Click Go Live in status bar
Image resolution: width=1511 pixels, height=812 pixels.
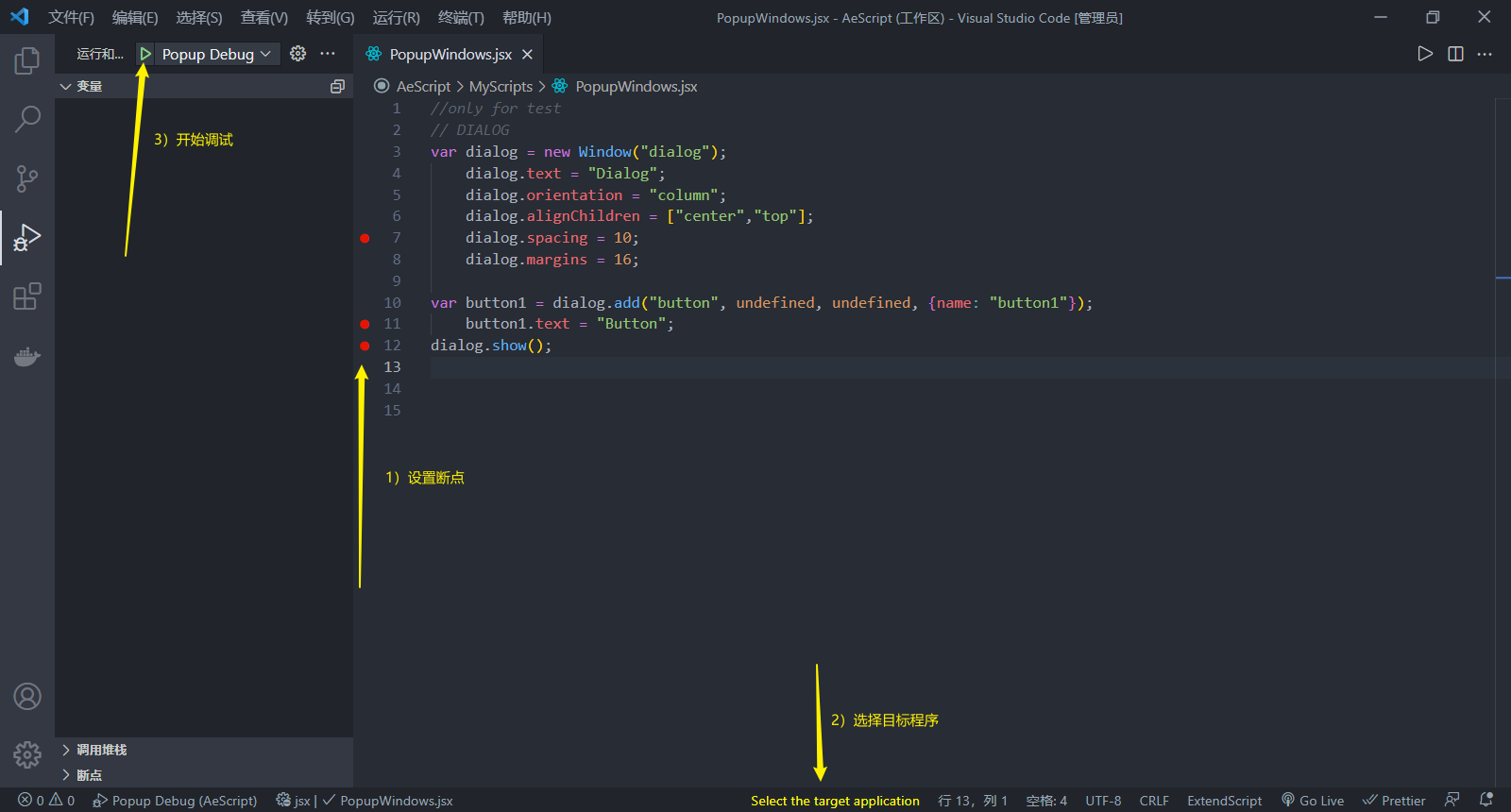[1313, 801]
